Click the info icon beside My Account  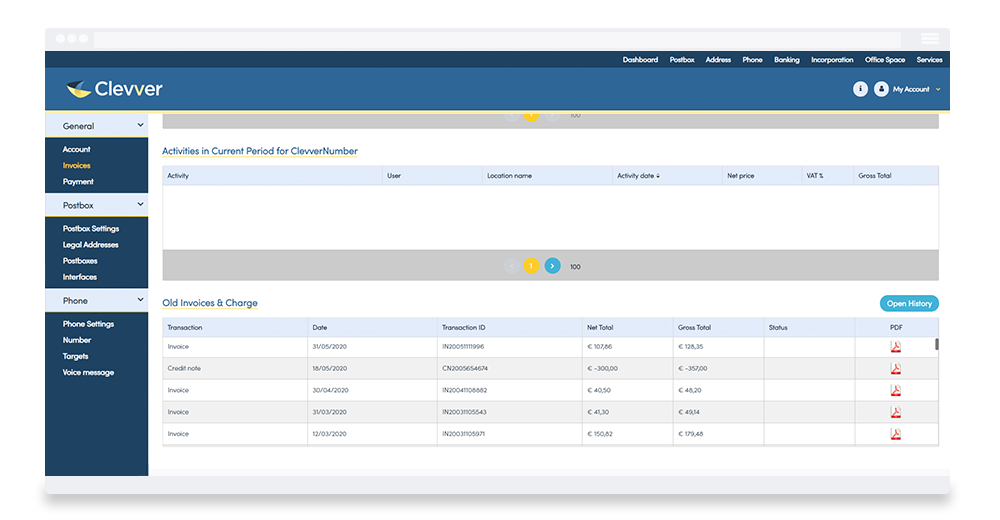(x=860, y=89)
